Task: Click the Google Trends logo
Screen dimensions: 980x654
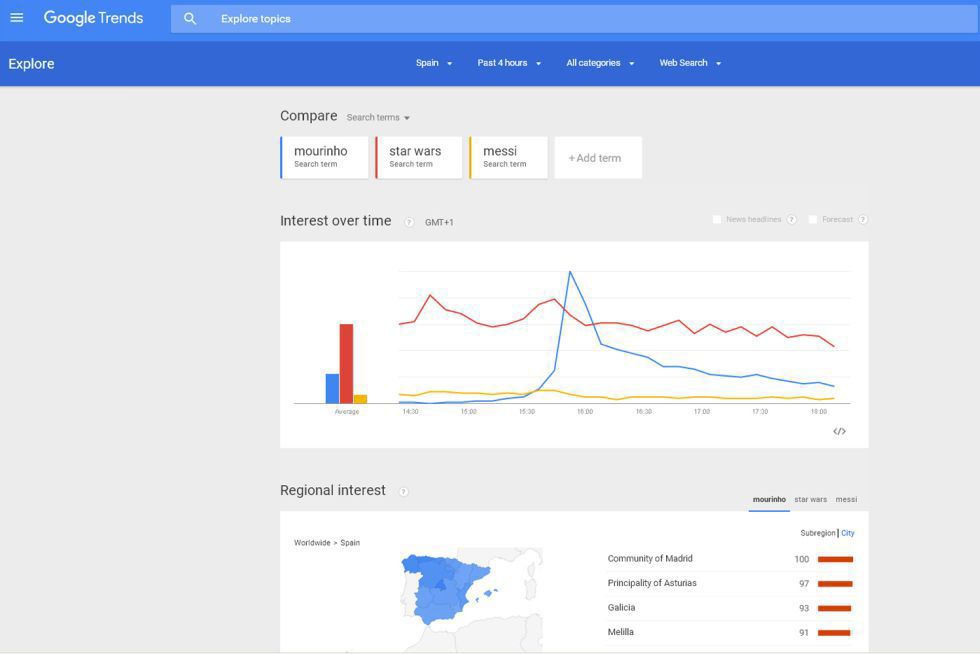Action: coord(93,18)
